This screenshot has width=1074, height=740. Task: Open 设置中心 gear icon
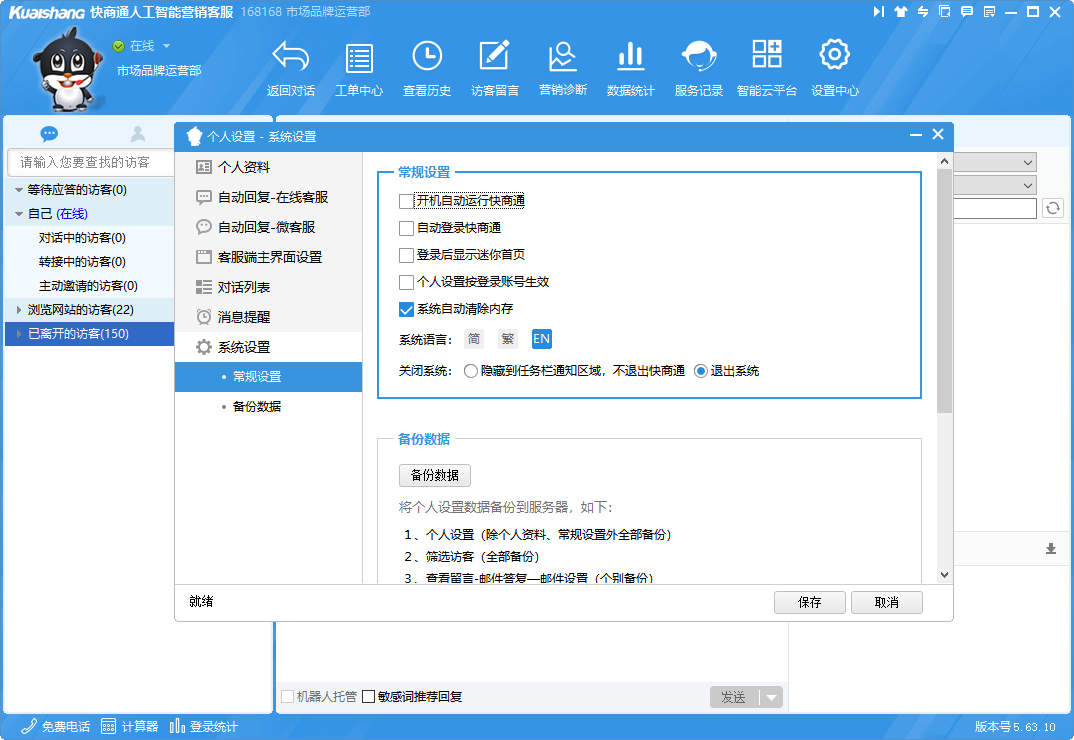tap(835, 57)
